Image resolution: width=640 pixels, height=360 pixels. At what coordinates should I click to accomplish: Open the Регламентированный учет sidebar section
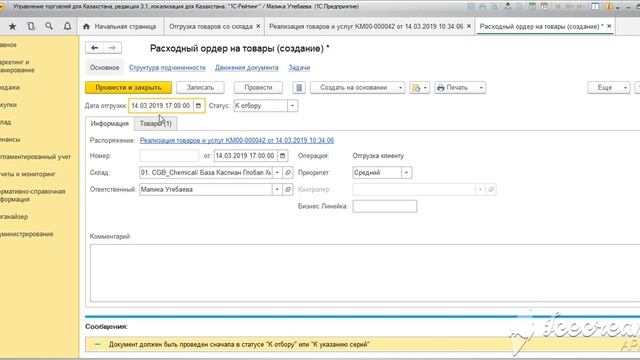pos(36,157)
